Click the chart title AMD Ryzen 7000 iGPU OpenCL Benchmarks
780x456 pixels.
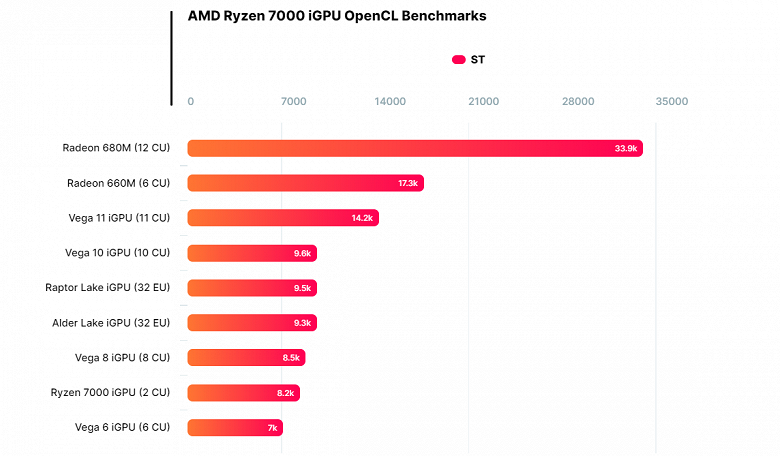(337, 16)
